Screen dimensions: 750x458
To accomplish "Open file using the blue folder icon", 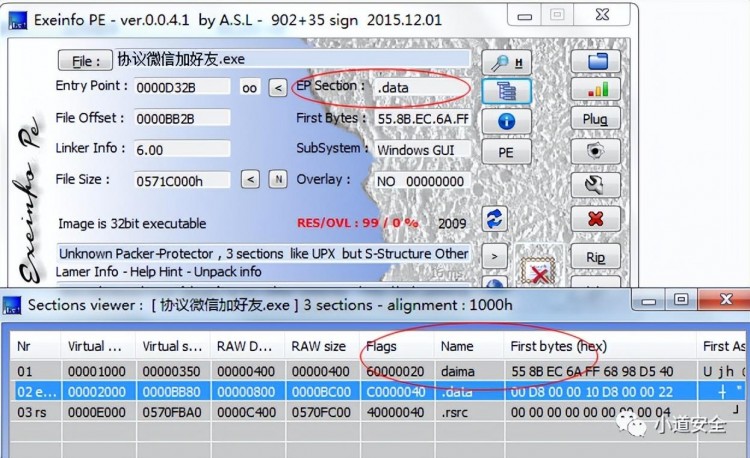I will click(x=596, y=61).
